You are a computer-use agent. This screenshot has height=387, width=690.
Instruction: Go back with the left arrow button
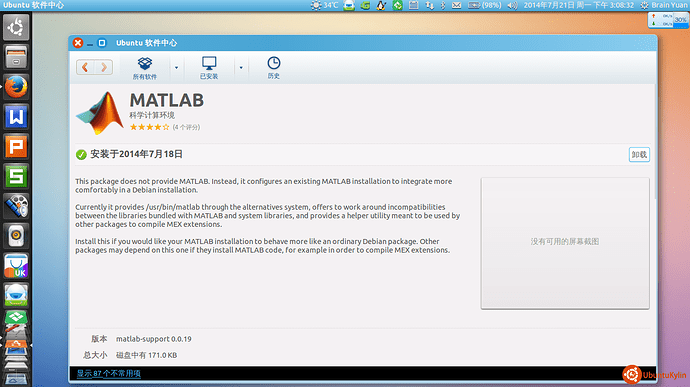coord(85,67)
